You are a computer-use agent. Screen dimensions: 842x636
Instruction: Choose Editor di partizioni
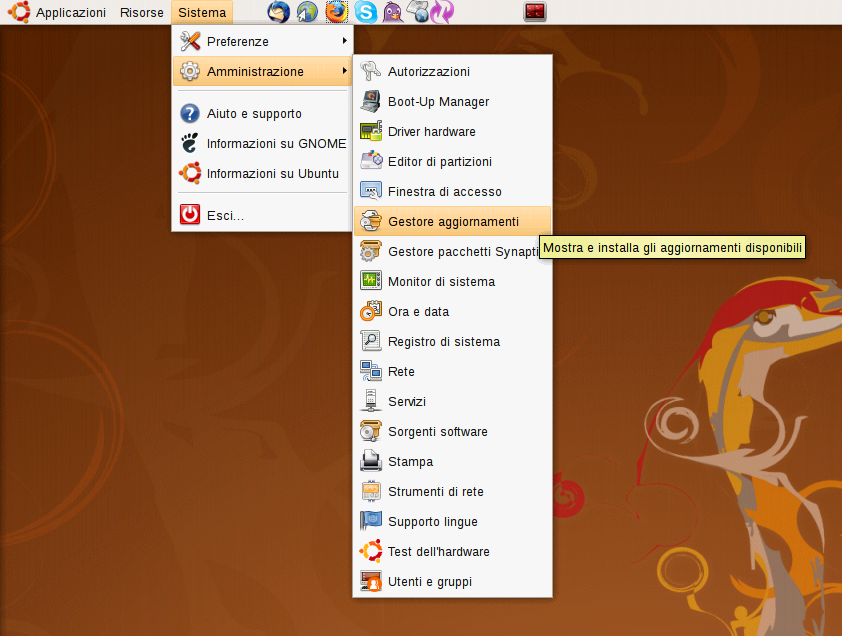tap(439, 161)
